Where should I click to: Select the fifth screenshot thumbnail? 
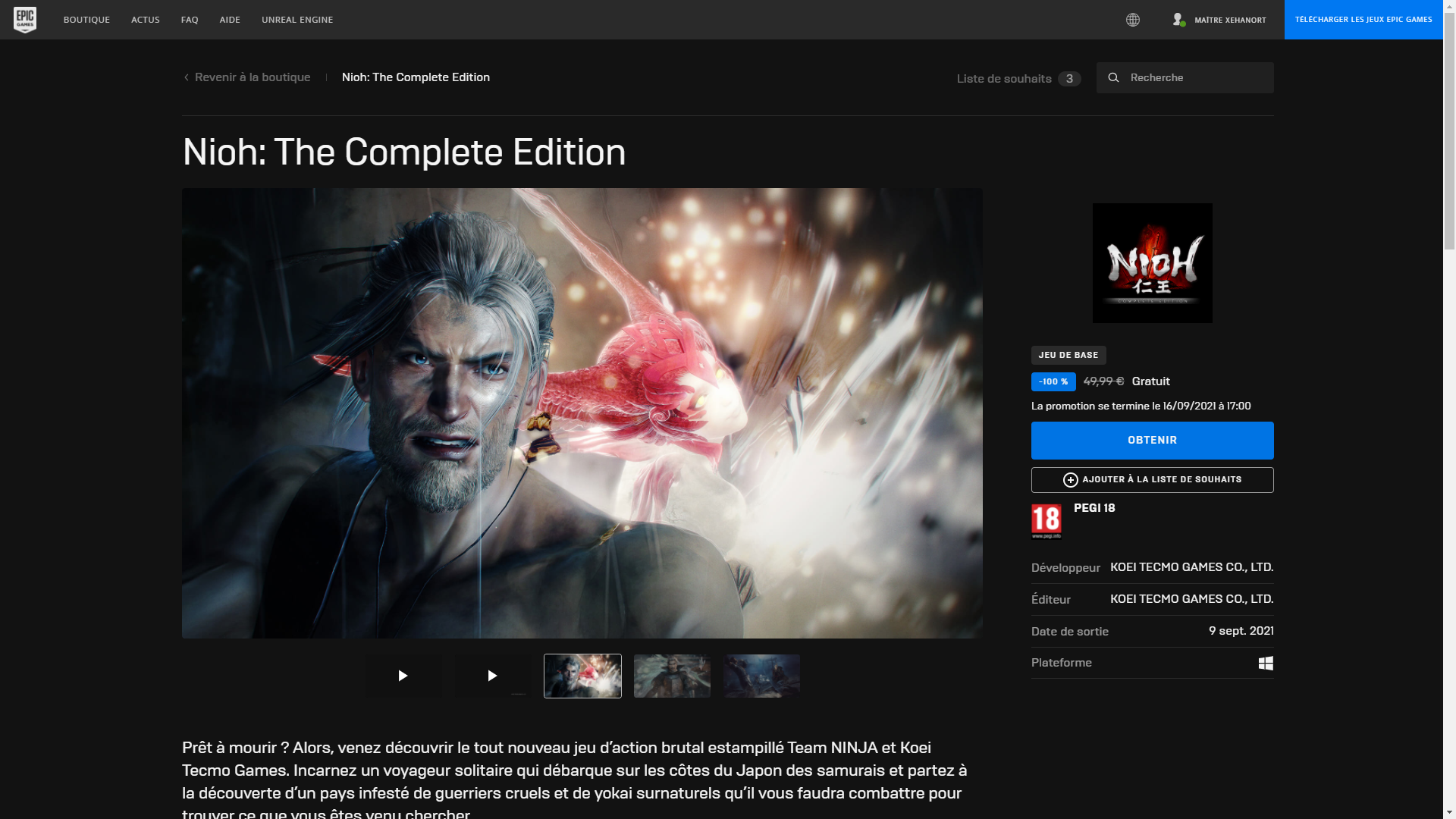point(761,676)
